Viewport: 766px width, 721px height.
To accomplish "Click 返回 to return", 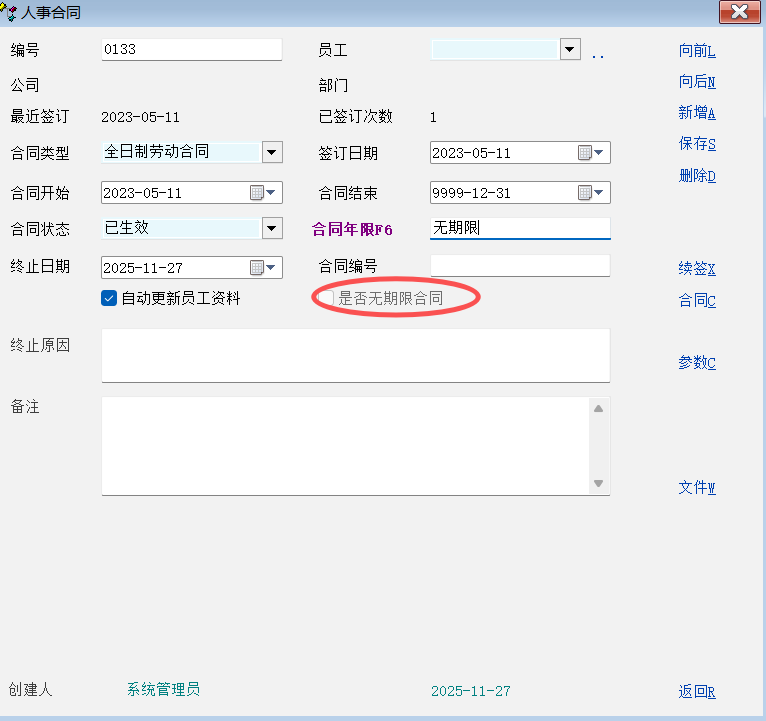I will (x=697, y=691).
